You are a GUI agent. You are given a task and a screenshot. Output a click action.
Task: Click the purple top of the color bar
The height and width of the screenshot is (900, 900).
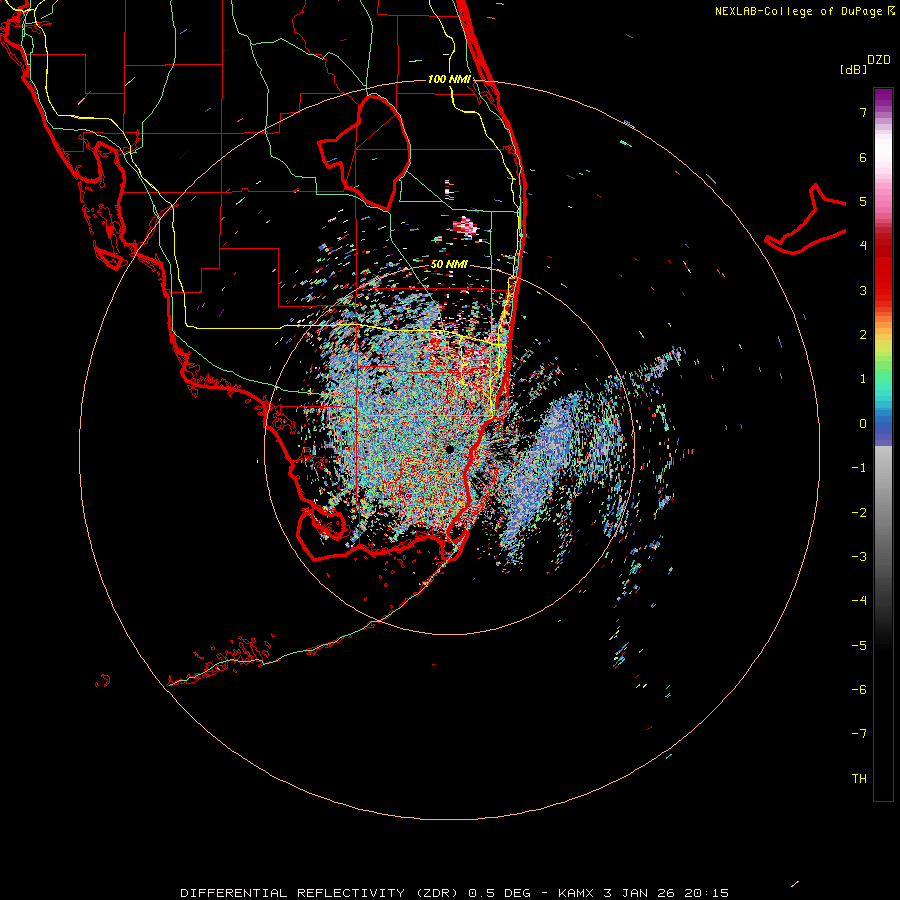click(x=883, y=98)
